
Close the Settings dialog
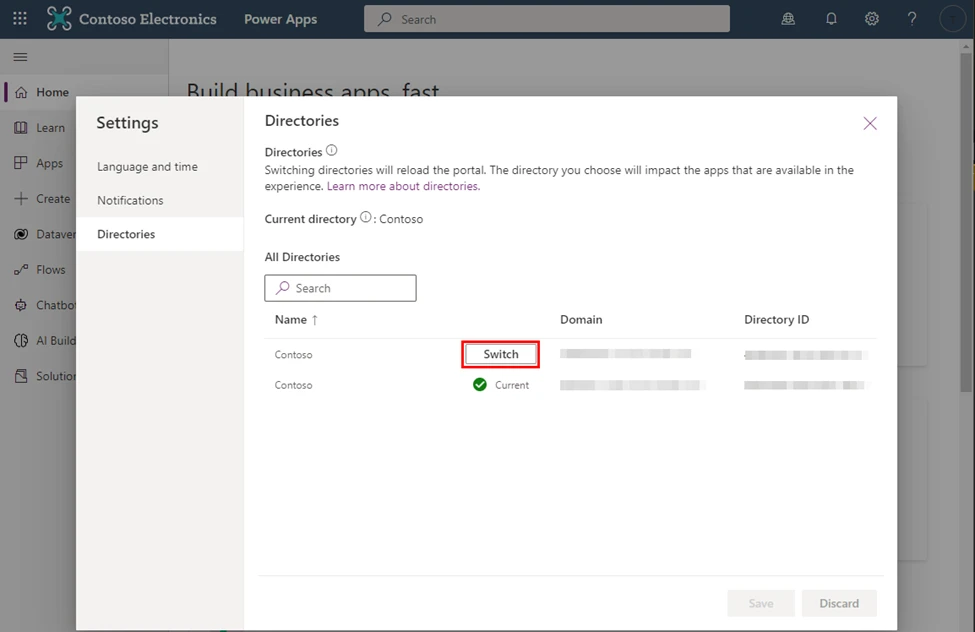click(870, 123)
